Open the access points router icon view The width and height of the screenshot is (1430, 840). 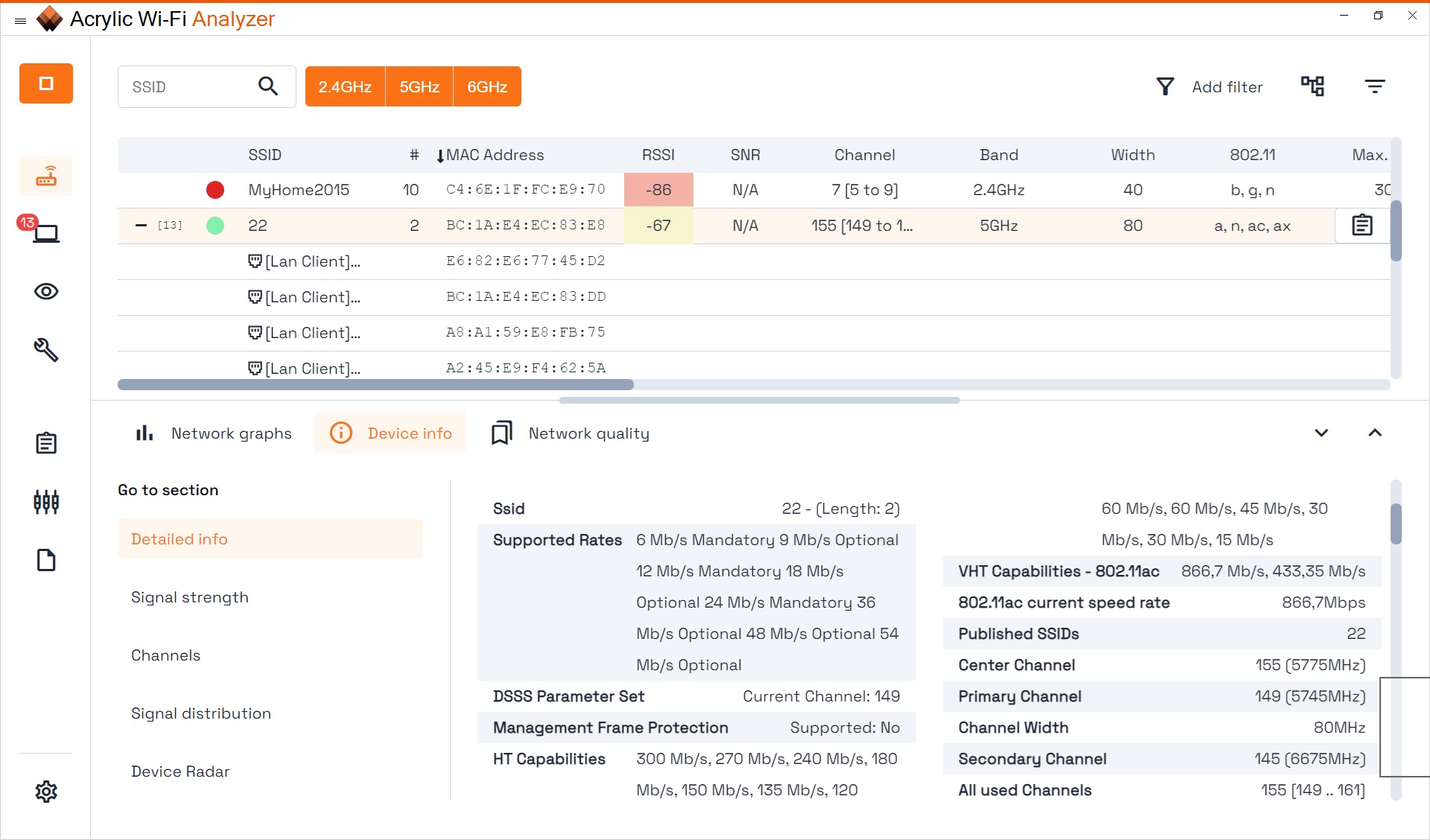pyautogui.click(x=46, y=176)
